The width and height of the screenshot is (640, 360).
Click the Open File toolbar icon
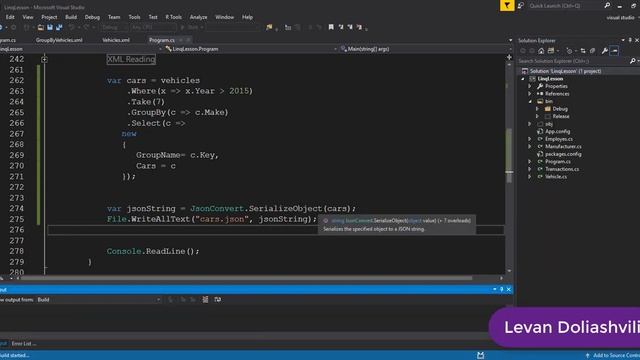(40, 27)
